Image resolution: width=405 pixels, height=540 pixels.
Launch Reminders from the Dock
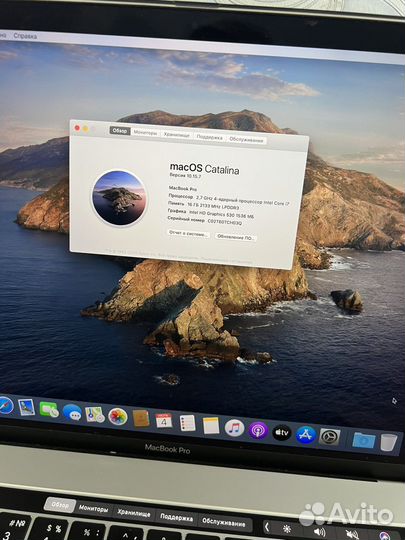pyautogui.click(x=188, y=423)
